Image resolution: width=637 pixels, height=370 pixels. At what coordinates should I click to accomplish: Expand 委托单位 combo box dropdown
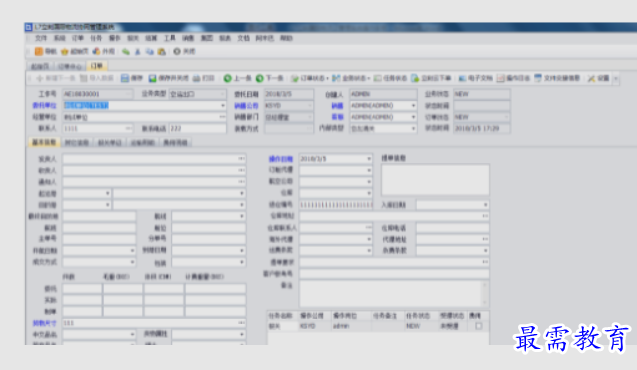pyautogui.click(x=223, y=106)
